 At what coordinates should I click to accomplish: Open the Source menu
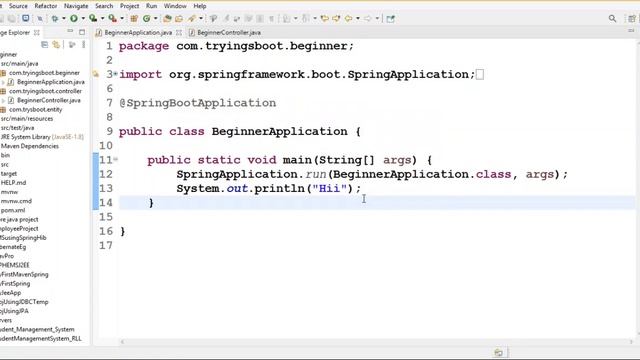click(18, 6)
